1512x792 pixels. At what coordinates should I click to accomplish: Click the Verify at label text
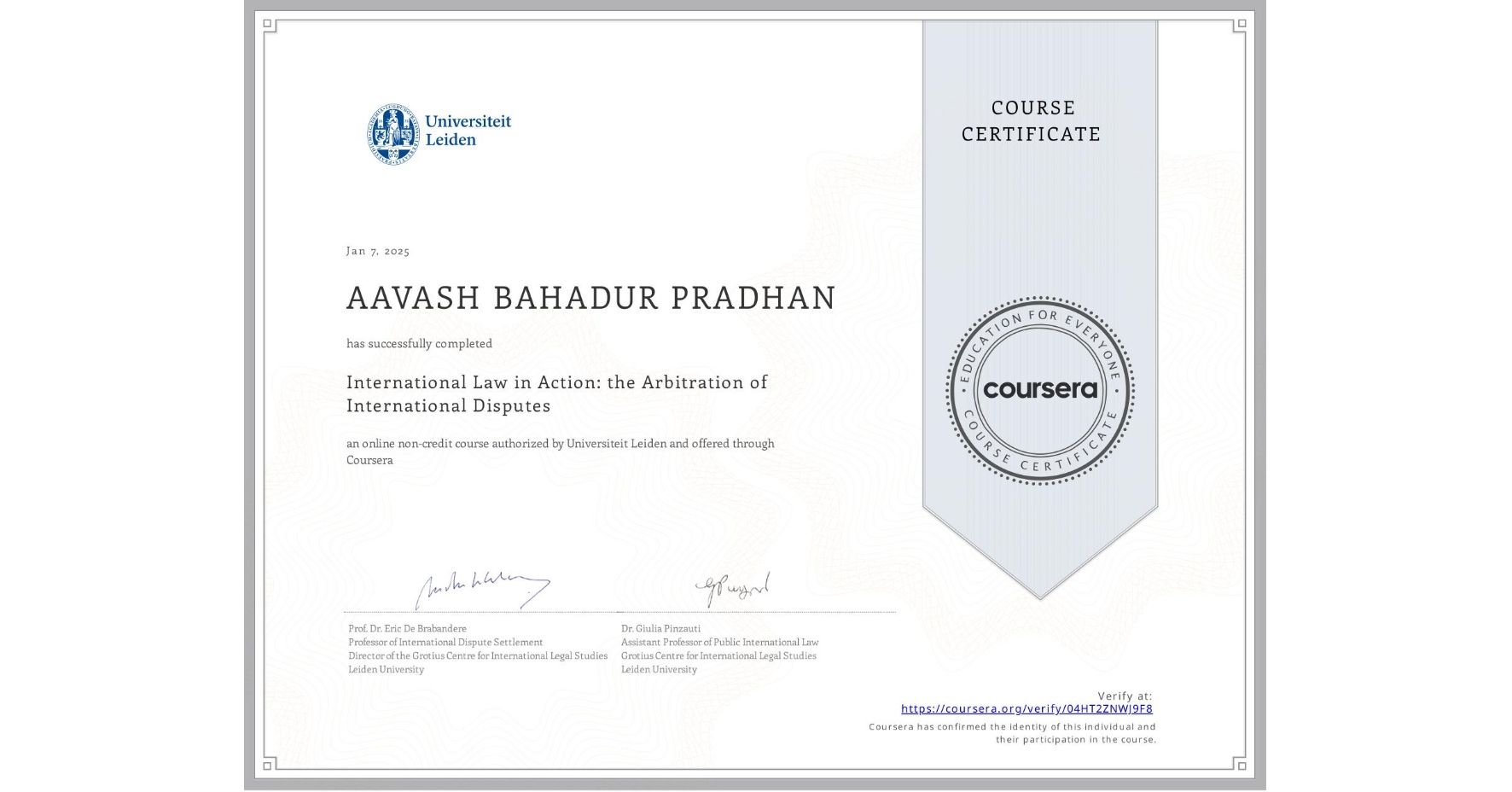1123,695
